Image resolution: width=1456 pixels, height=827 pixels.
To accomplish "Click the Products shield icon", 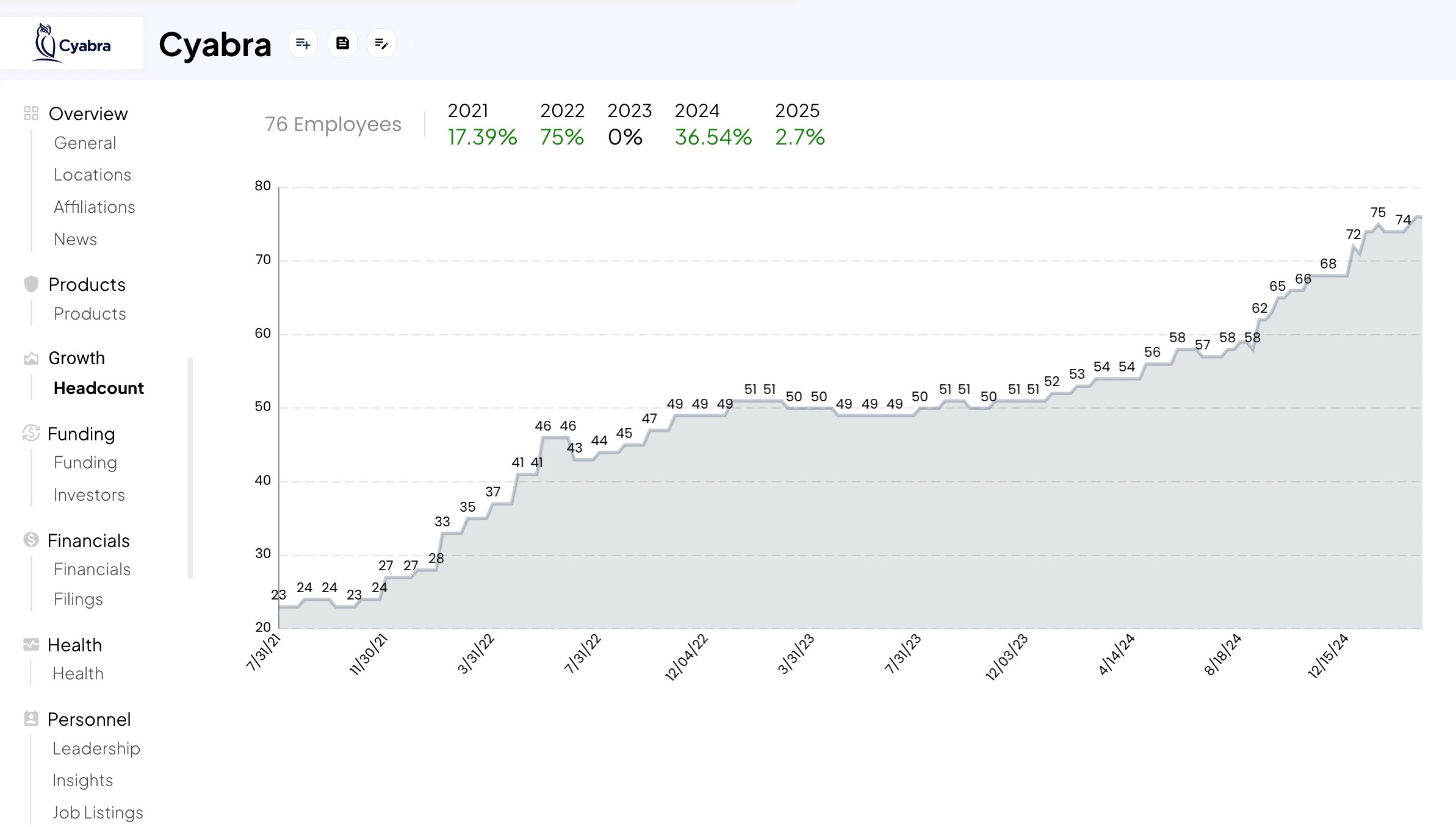I will pyautogui.click(x=31, y=284).
